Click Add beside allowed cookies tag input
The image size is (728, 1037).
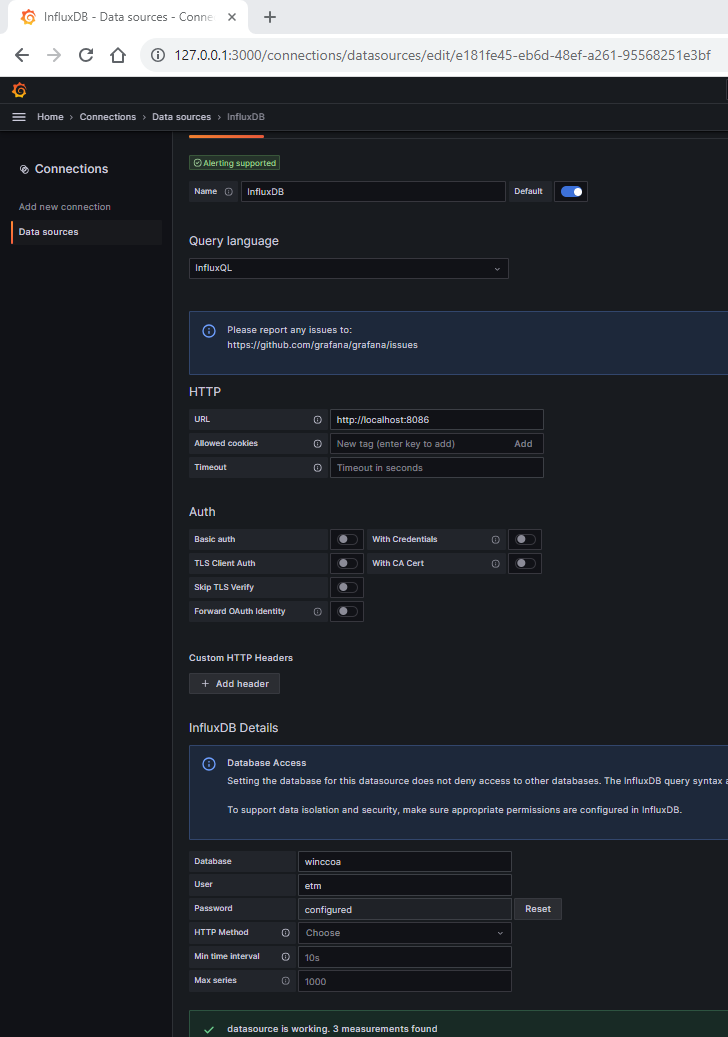click(523, 444)
